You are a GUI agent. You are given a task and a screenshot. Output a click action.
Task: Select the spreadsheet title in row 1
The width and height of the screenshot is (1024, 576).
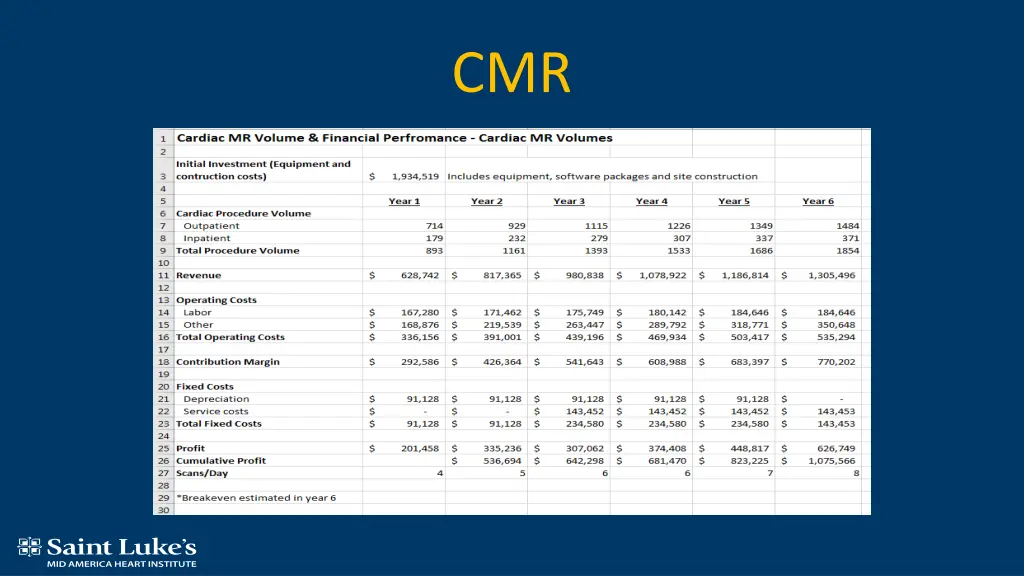click(394, 138)
